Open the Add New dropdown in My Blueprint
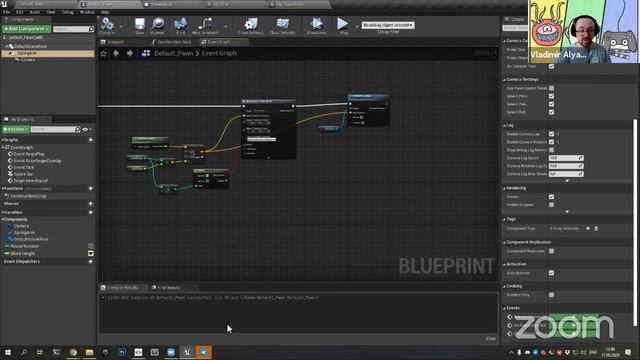Image resolution: width=640 pixels, height=360 pixels. [16, 129]
